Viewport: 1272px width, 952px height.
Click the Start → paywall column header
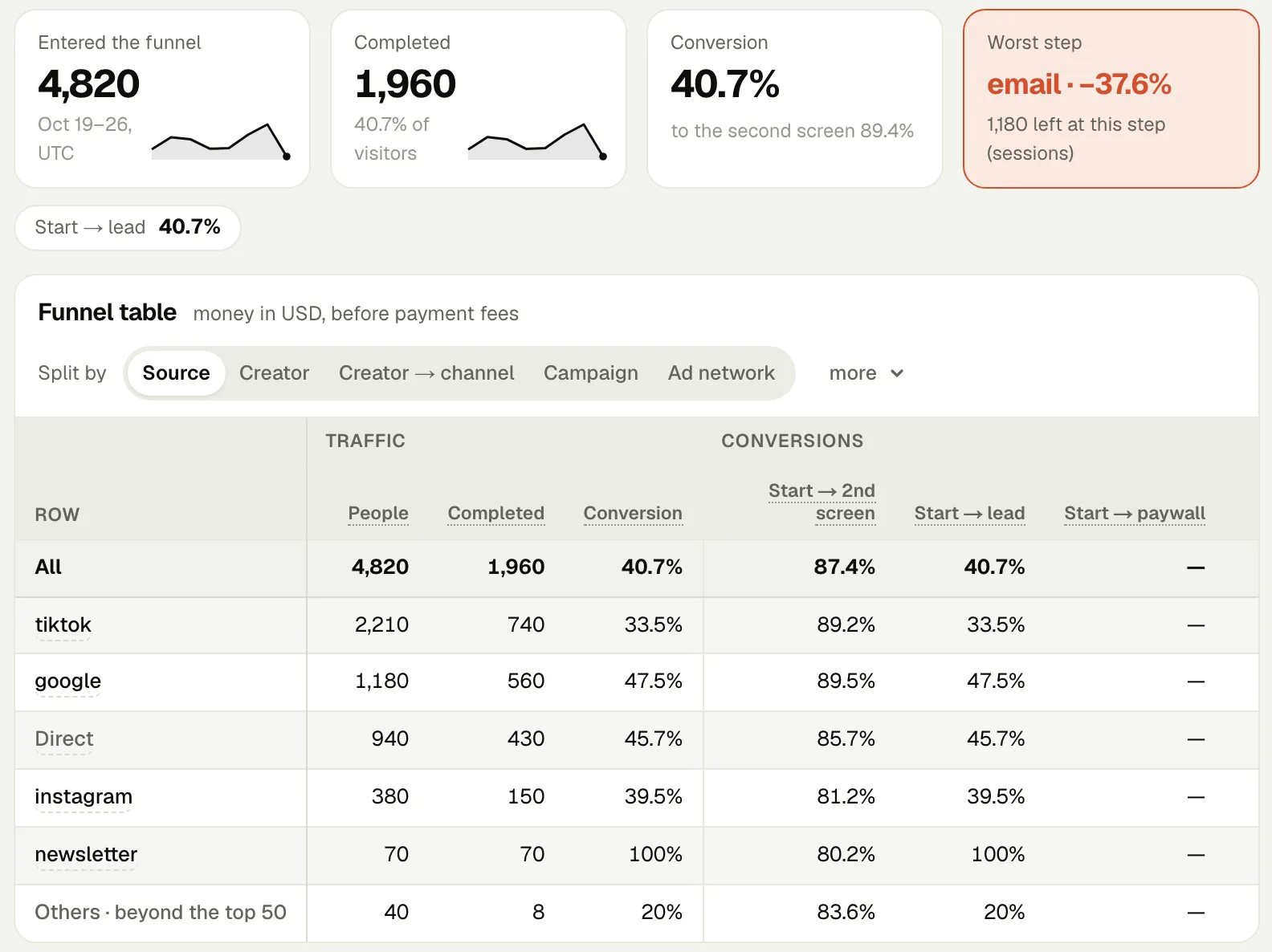point(1135,513)
